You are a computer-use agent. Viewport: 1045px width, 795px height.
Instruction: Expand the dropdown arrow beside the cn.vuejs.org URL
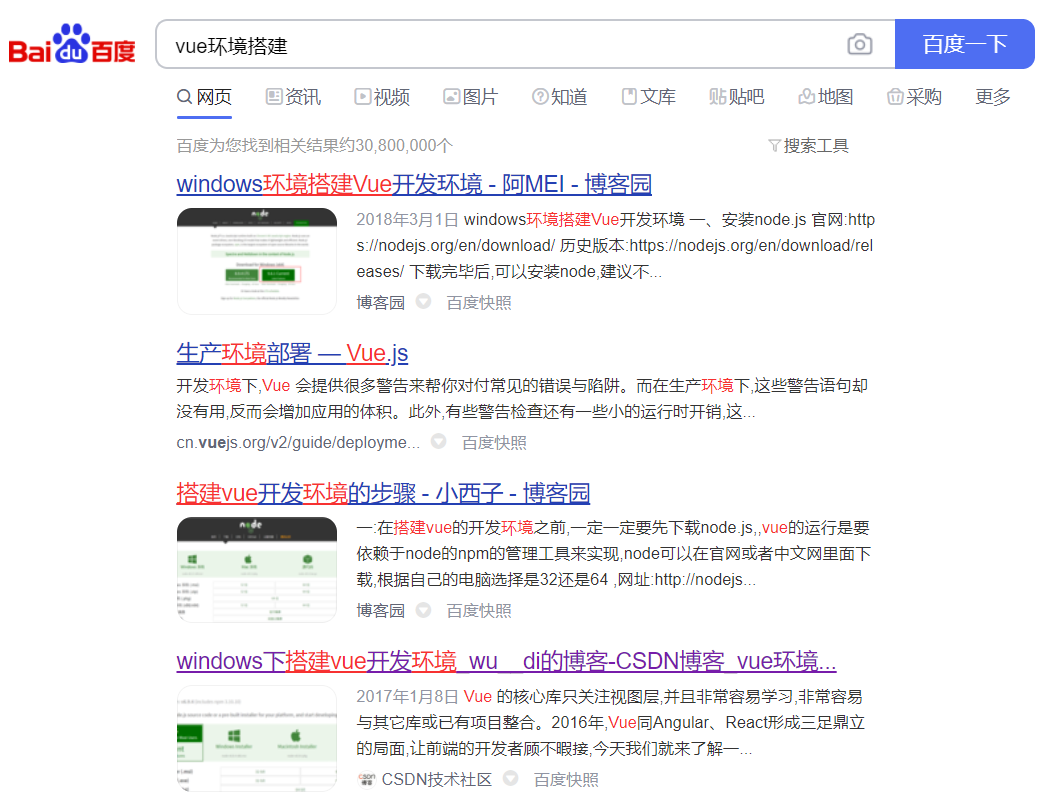pyautogui.click(x=439, y=441)
